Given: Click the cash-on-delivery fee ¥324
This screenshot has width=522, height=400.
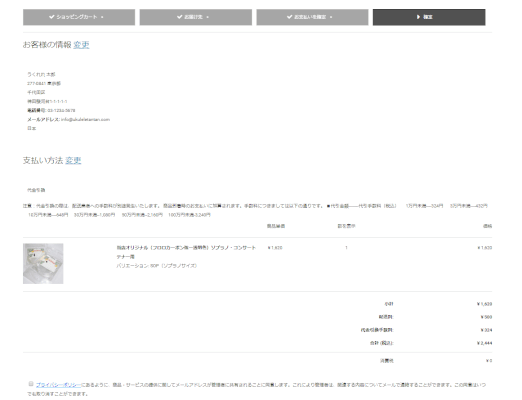Looking at the screenshot, I should point(486,330).
